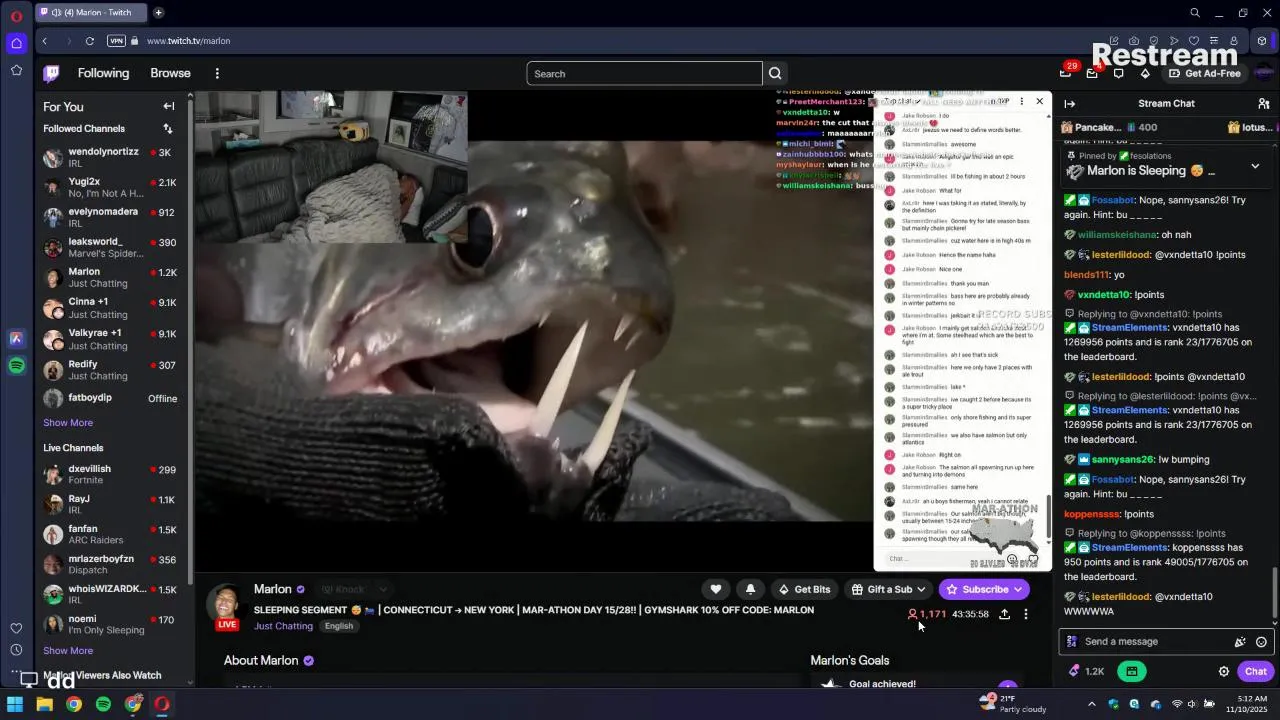This screenshot has height=720, width=1280.
Task: Select wendolynortizz channel in sidebar
Action: (x=110, y=157)
